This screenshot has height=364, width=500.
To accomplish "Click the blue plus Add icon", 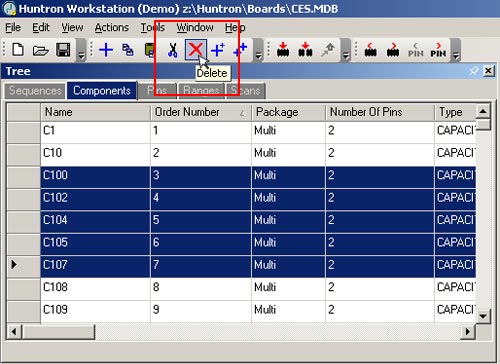I will click(x=106, y=50).
